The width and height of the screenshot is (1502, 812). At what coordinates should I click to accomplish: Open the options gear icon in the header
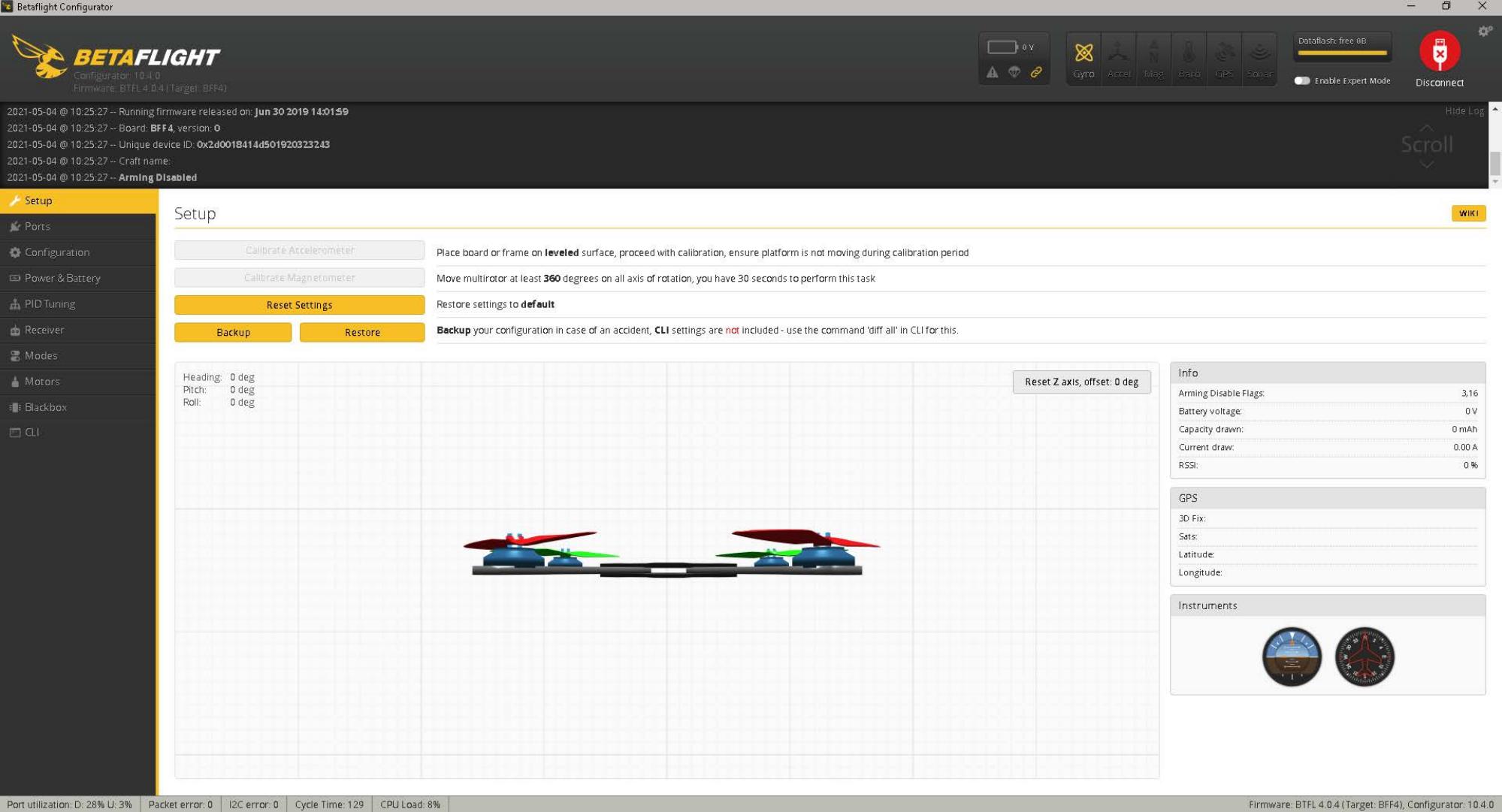[1485, 31]
